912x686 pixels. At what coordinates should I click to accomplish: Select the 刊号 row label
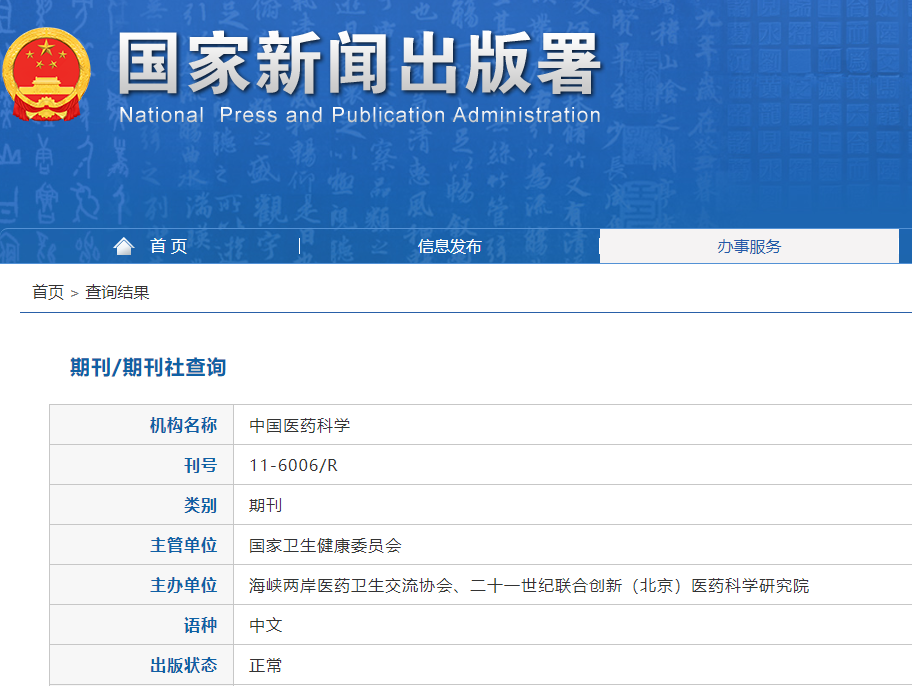[200, 465]
